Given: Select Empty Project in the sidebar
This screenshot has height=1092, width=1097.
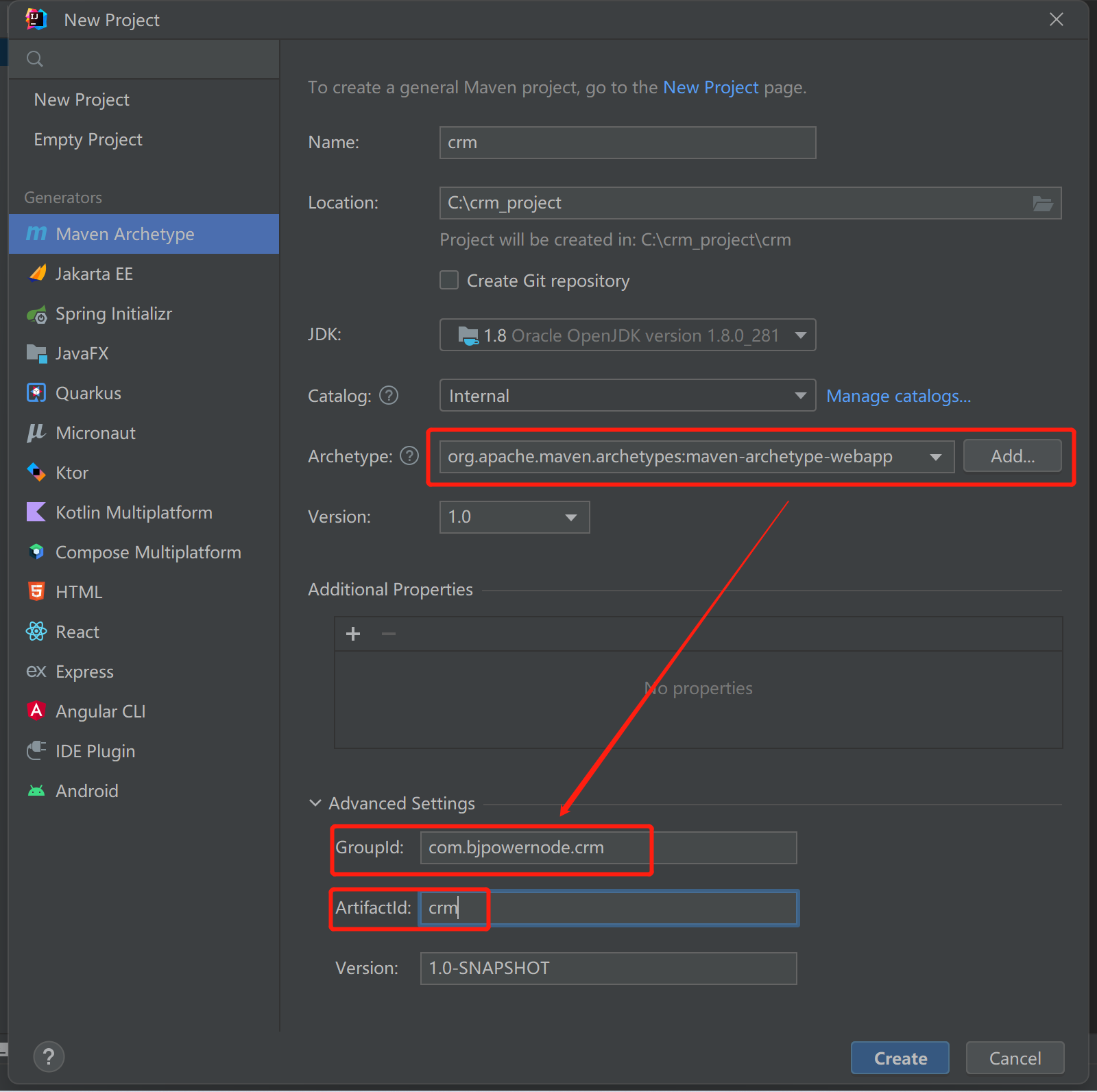Looking at the screenshot, I should pyautogui.click(x=144, y=139).
